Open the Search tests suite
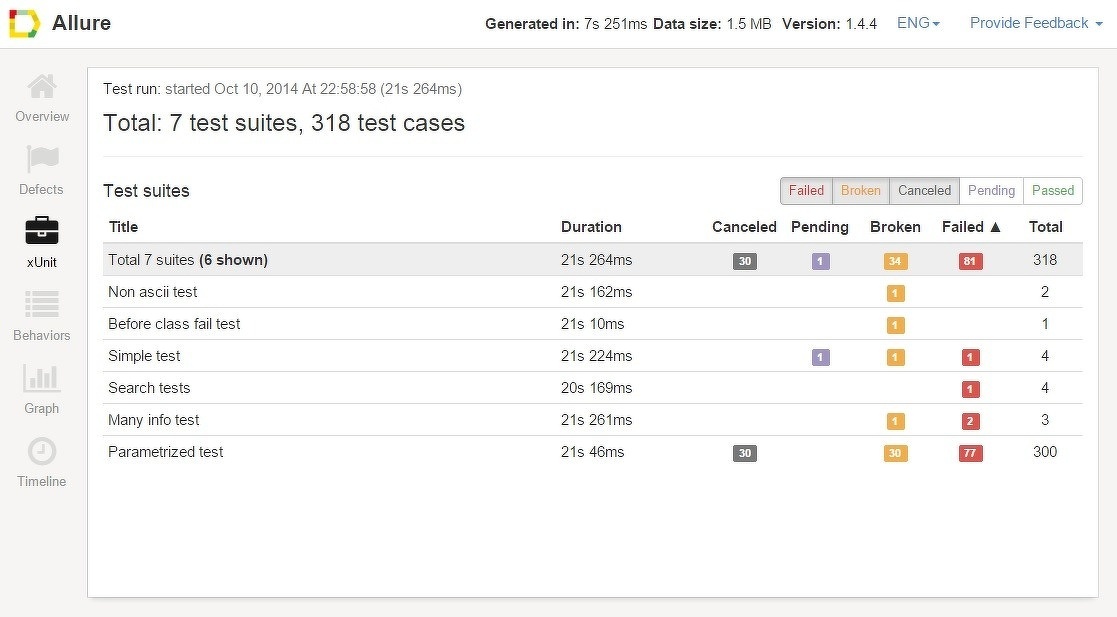 point(149,388)
